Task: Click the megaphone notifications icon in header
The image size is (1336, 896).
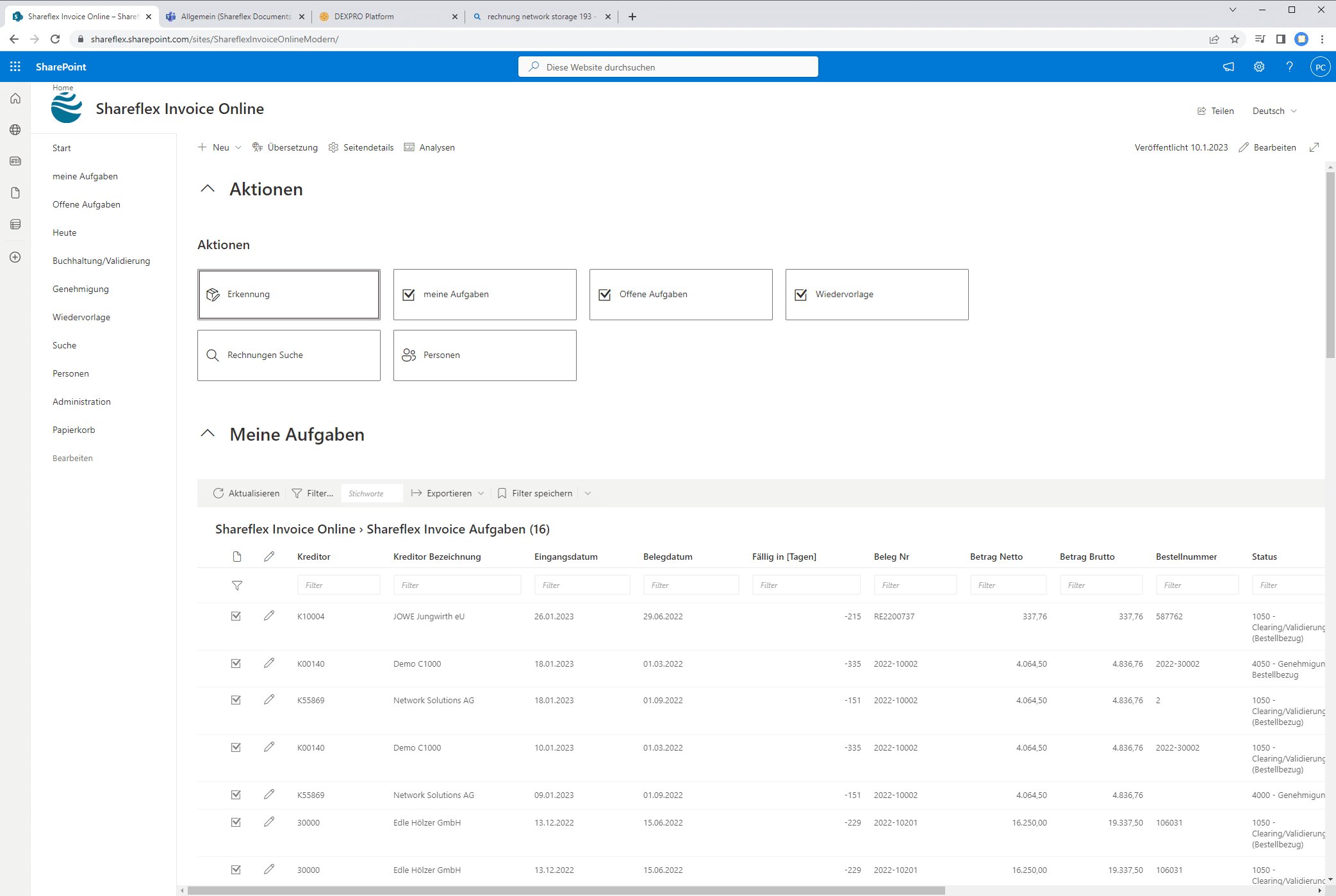Action: [1228, 67]
